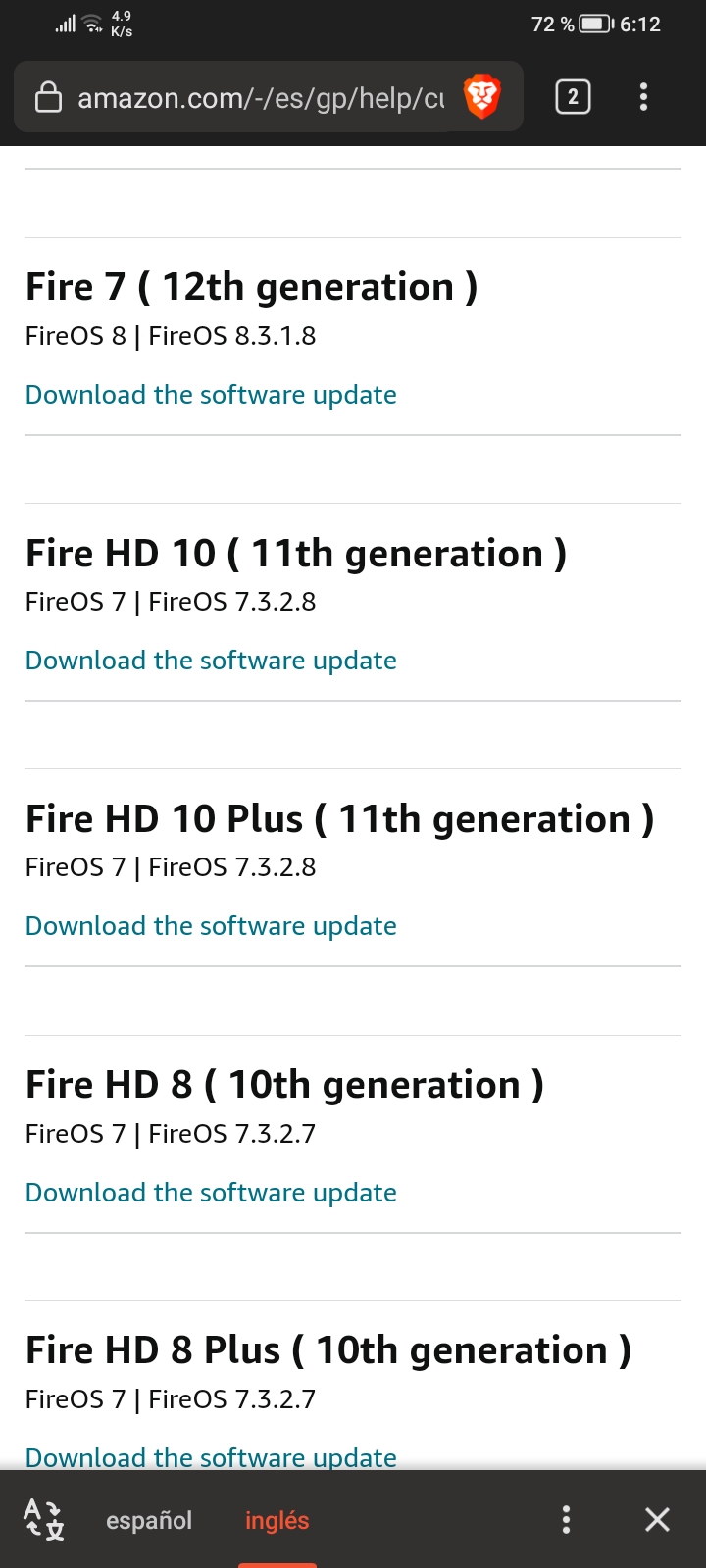The width and height of the screenshot is (706, 1568).
Task: Download Fire HD 10 Plus software update
Action: [x=211, y=926]
